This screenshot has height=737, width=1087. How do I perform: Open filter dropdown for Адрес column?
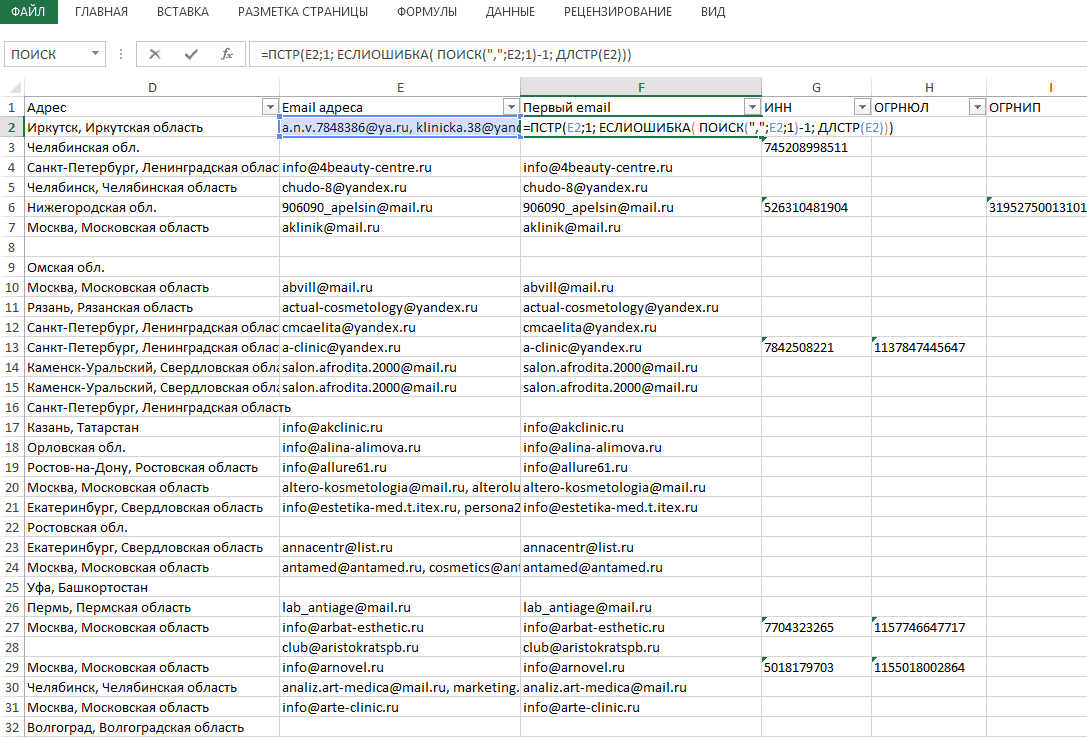(270, 107)
